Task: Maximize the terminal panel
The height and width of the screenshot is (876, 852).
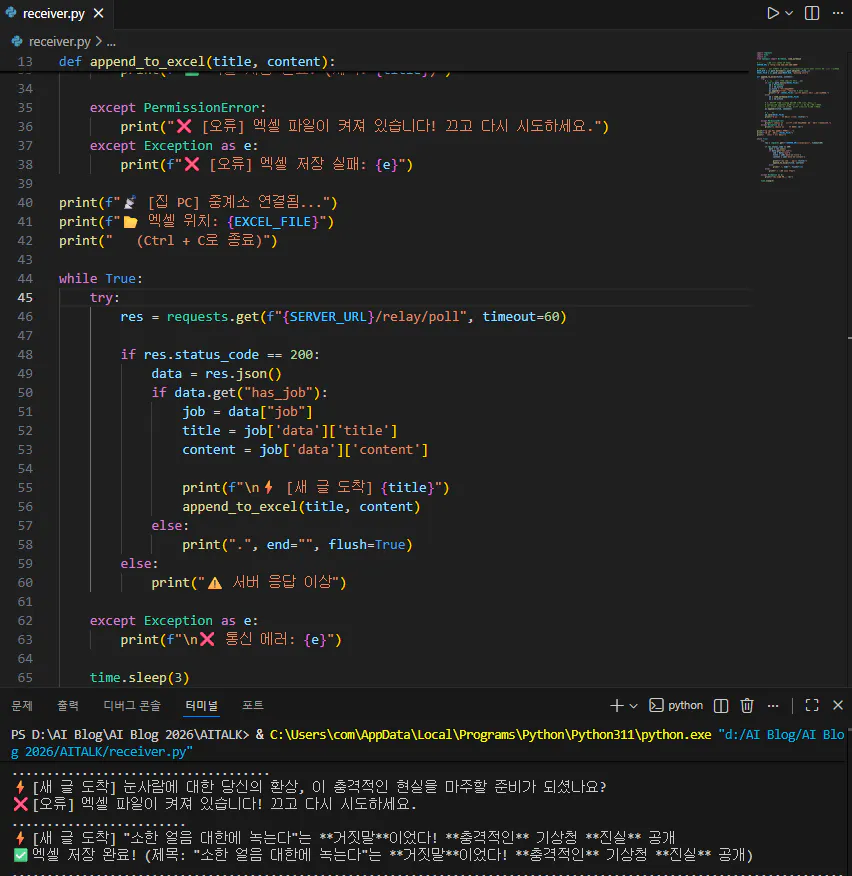Action: pyautogui.click(x=811, y=705)
